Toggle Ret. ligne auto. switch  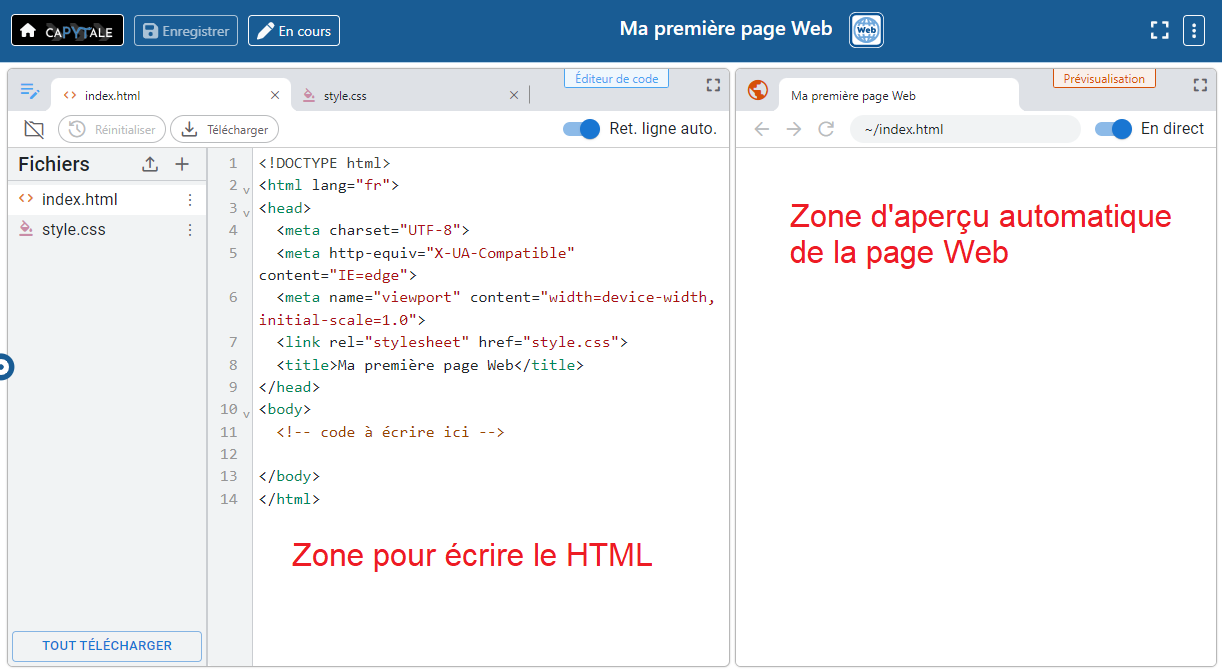581,128
